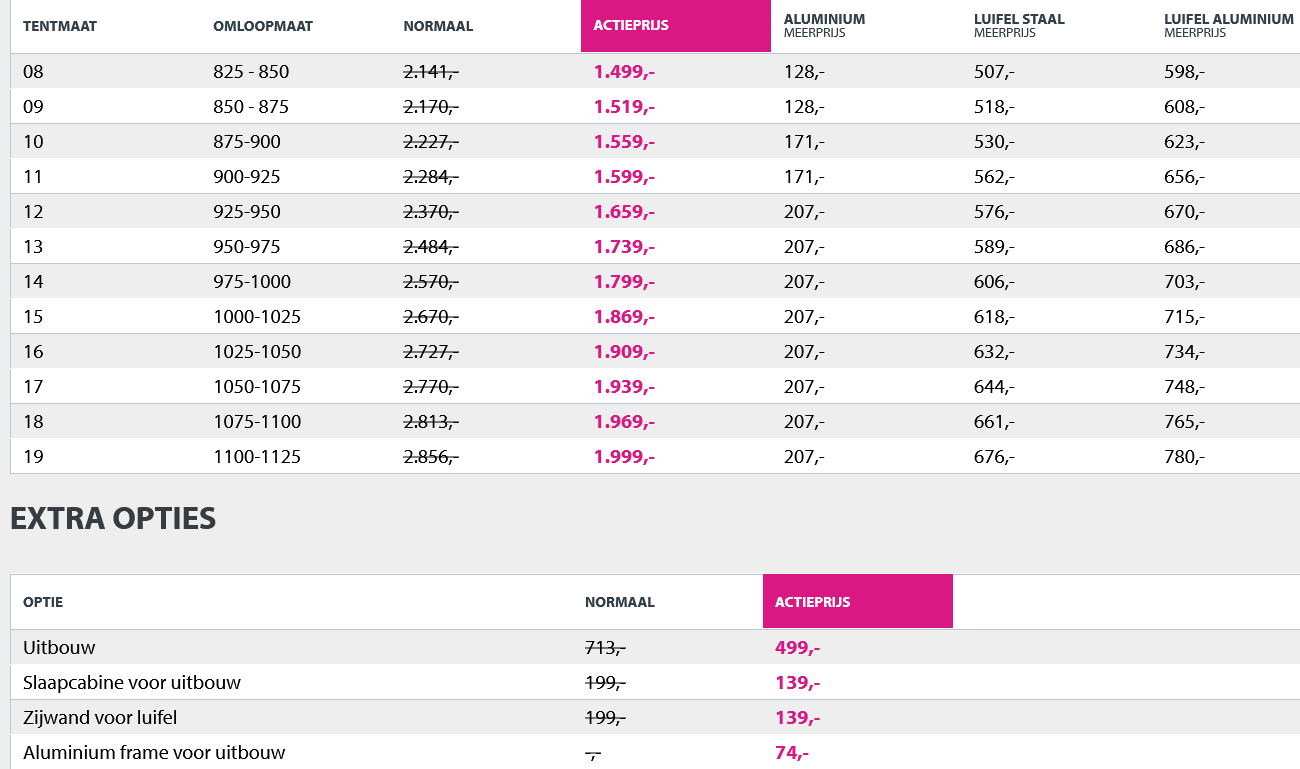1300x769 pixels.
Task: Click the TENTMAAT column header
Action: point(60,26)
